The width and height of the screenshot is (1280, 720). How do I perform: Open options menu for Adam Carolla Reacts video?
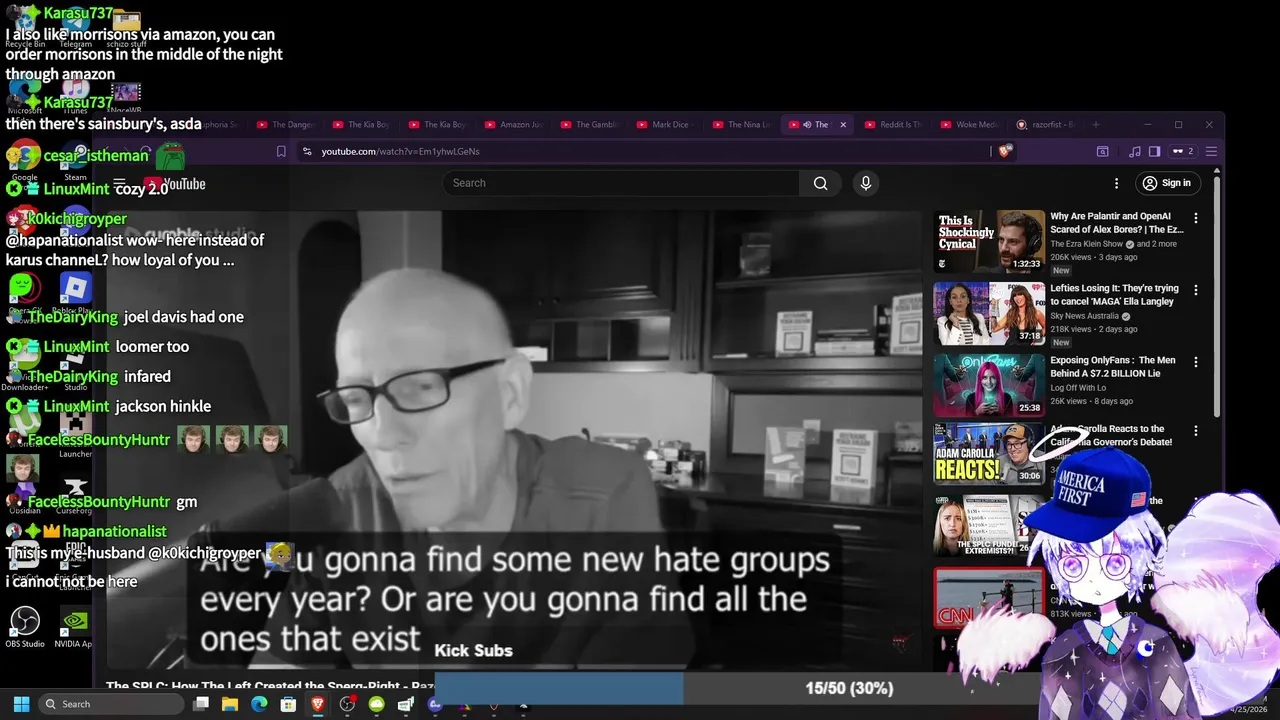pyautogui.click(x=1195, y=431)
